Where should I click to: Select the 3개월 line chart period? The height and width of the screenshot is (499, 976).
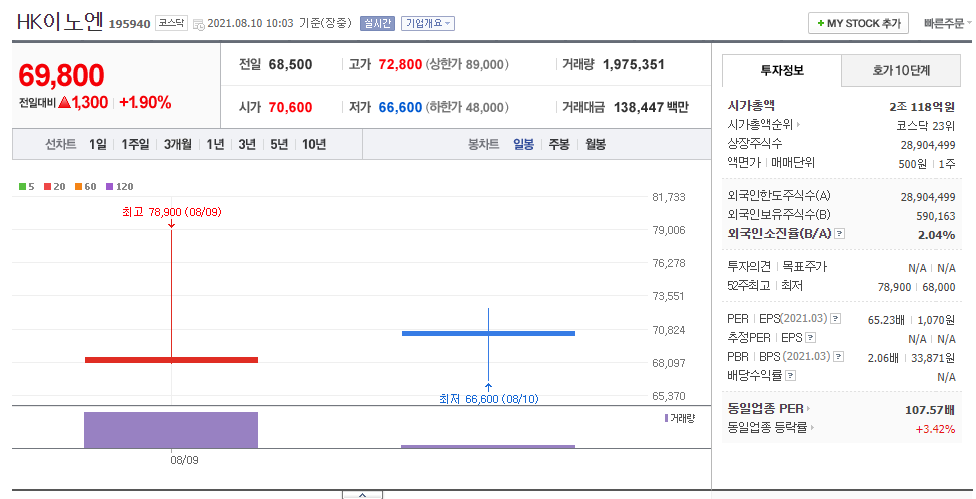178,144
